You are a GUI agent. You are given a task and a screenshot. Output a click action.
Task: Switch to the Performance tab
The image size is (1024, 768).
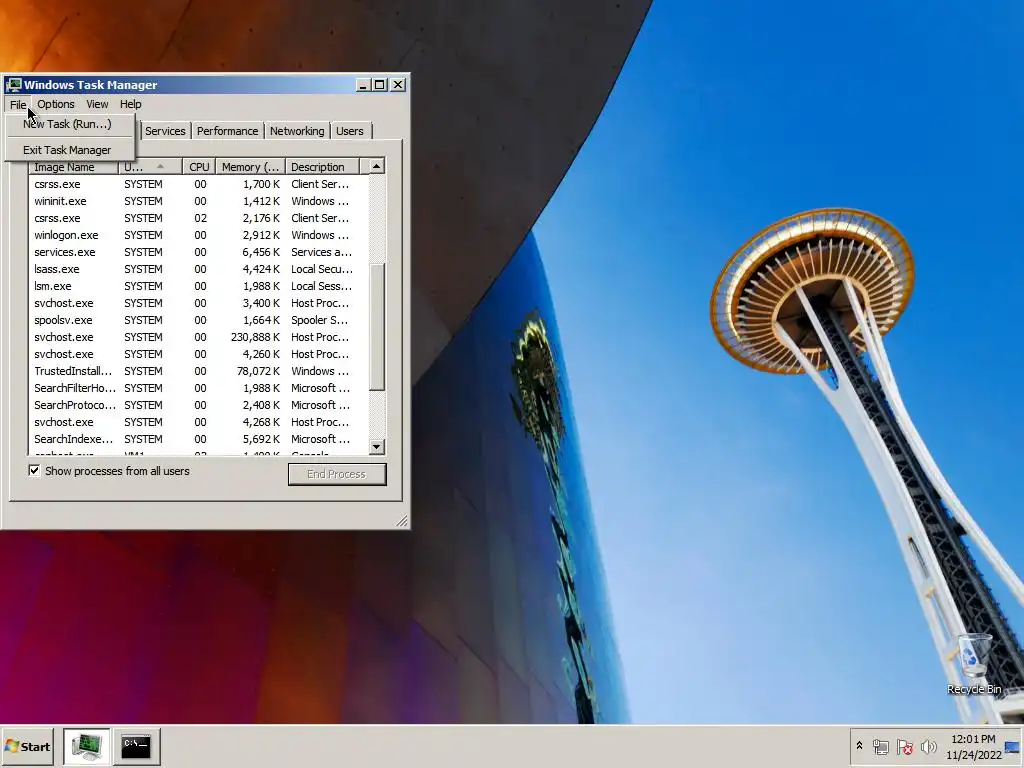(227, 131)
